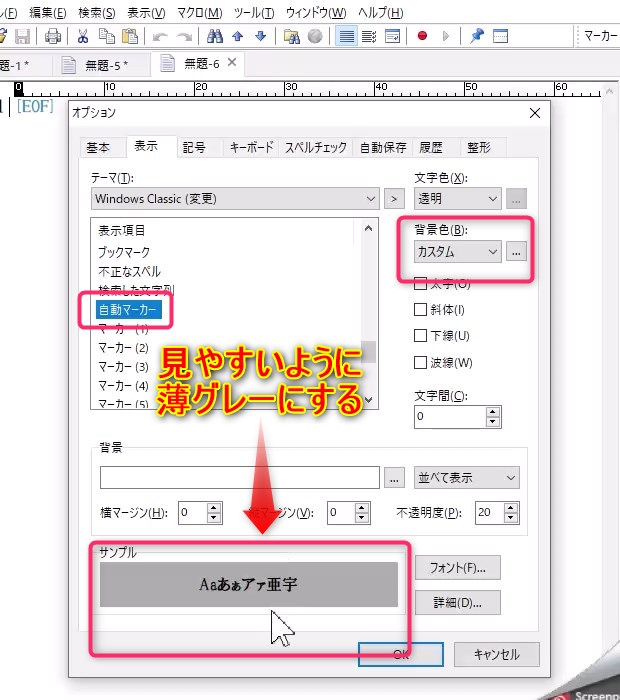Viewport: 620px width, 700px height.
Task: Click the Save floppy disk toolbar icon
Action: click(x=22, y=36)
